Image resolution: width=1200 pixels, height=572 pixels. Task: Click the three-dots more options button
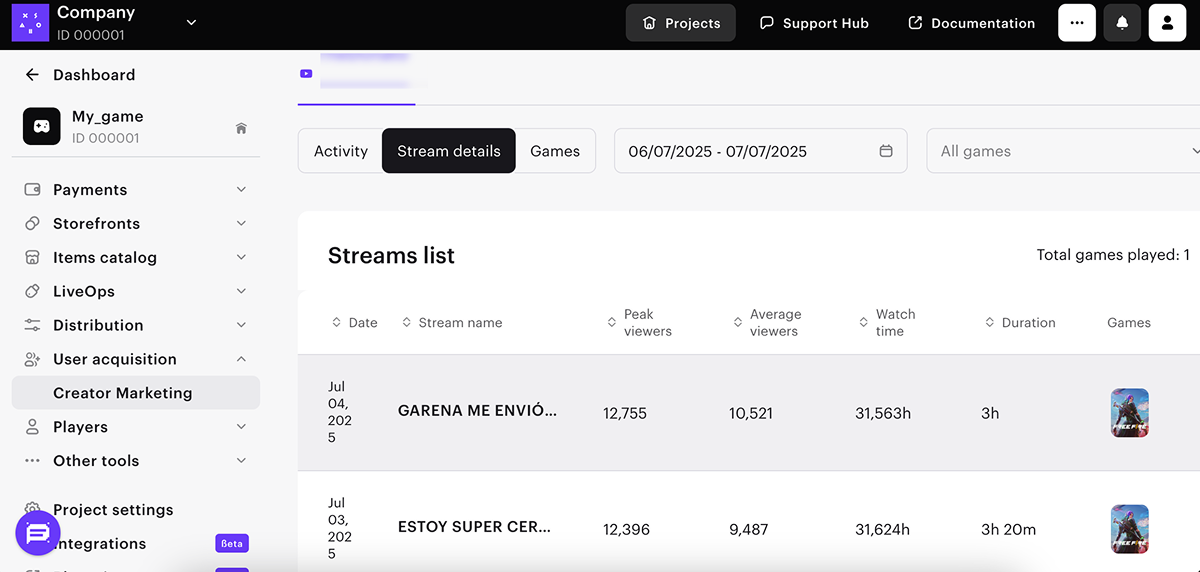point(1077,23)
